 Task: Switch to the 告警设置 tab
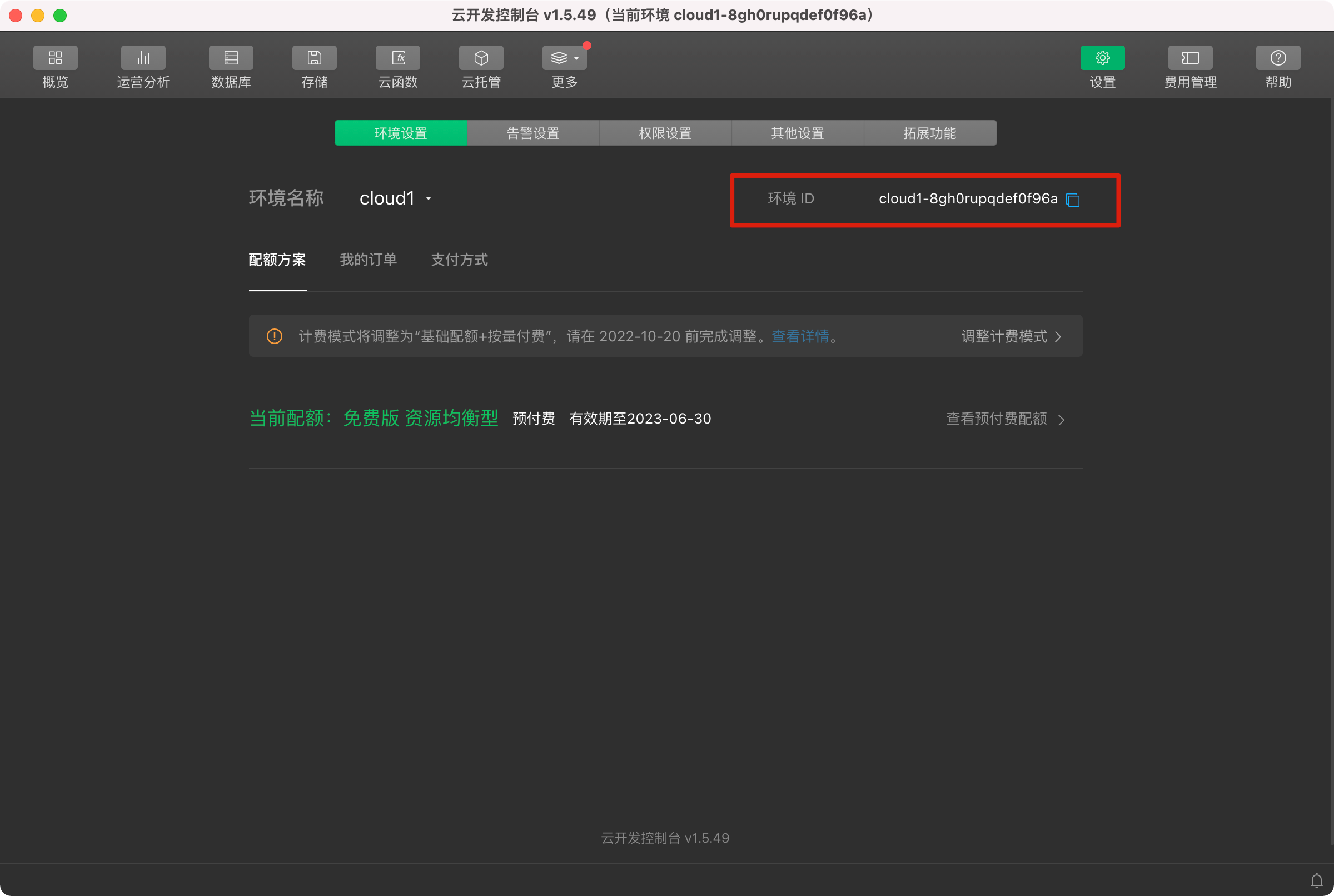pos(532,133)
